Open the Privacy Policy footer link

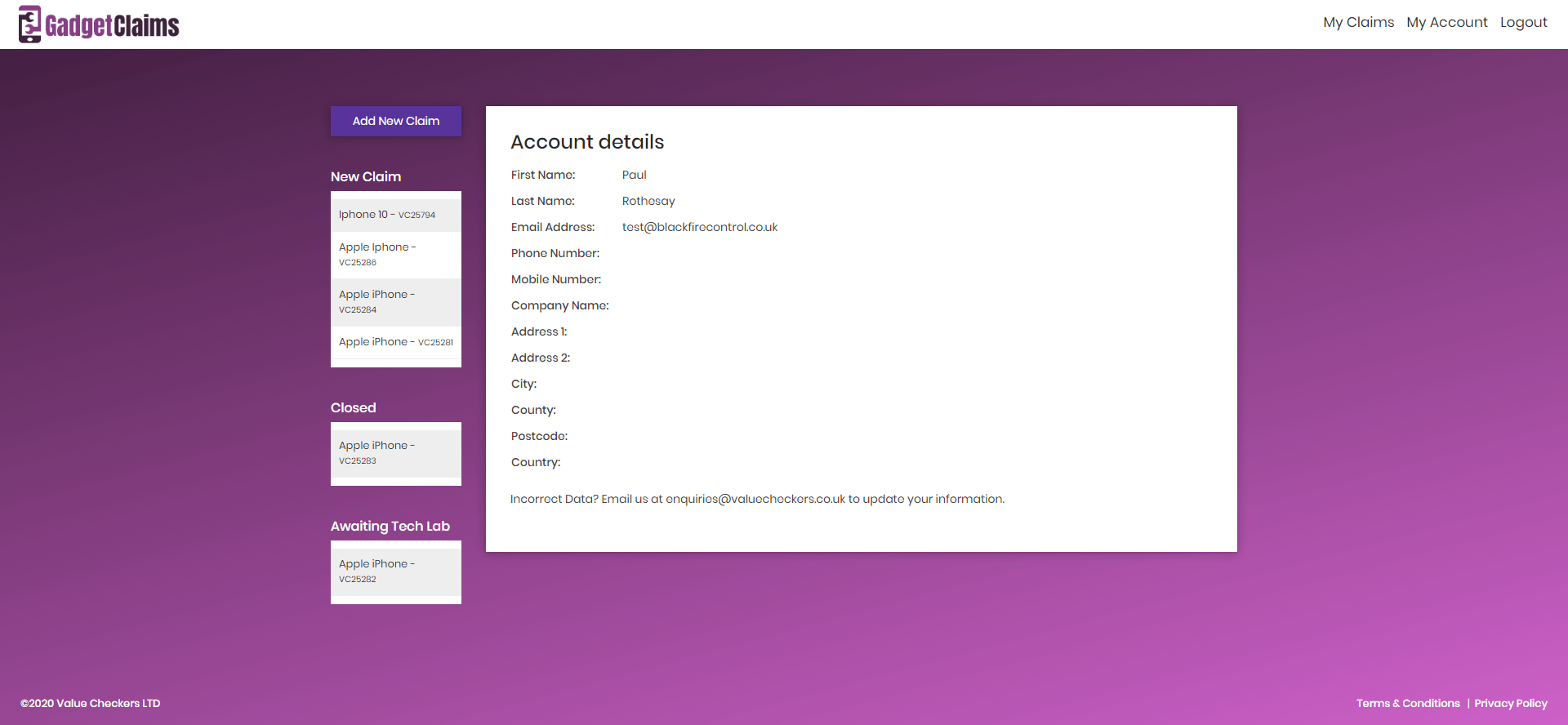(1510, 703)
